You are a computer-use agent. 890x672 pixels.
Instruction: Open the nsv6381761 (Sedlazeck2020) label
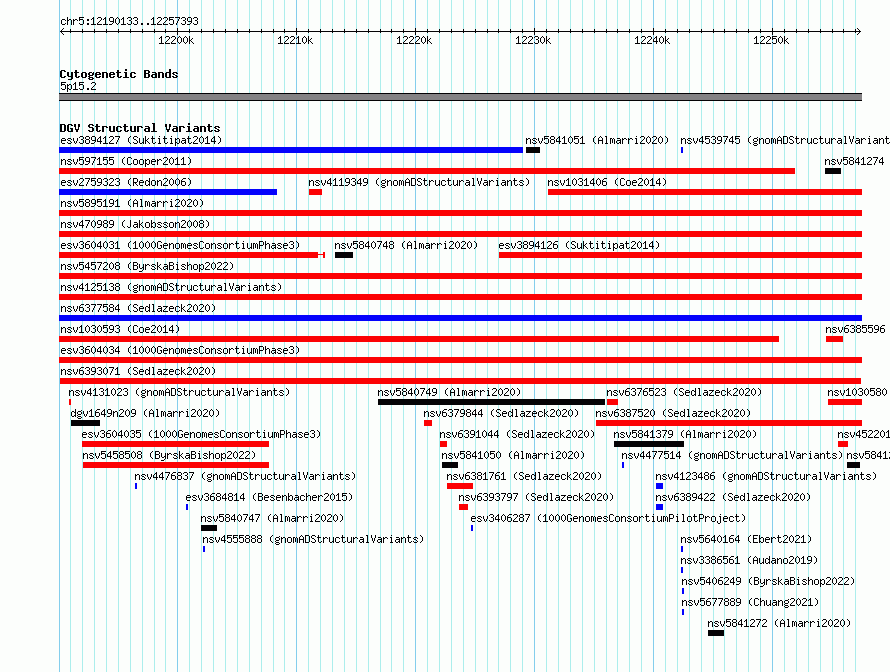pyautogui.click(x=524, y=476)
